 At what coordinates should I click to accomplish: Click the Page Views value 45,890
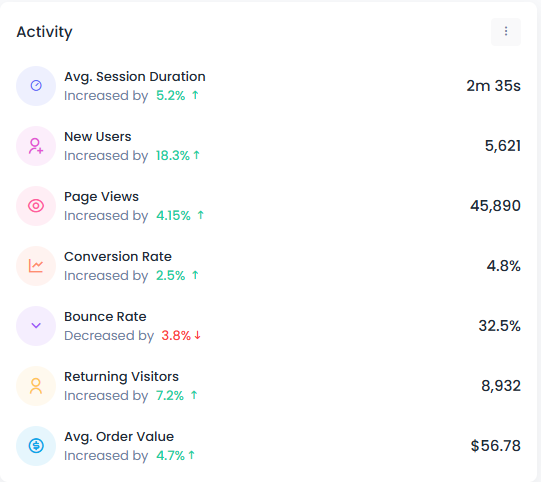[x=495, y=206]
